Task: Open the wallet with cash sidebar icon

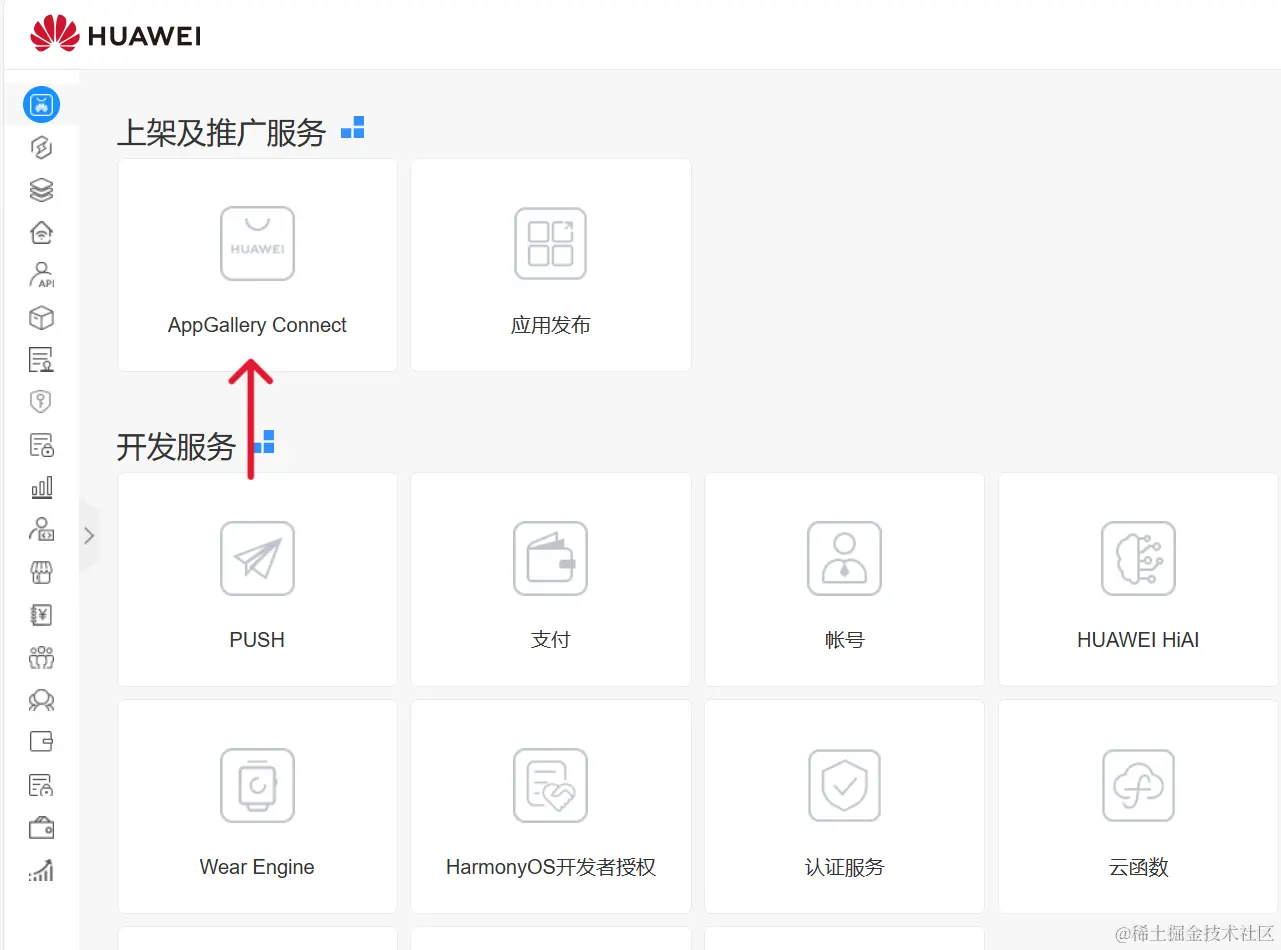Action: click(41, 828)
